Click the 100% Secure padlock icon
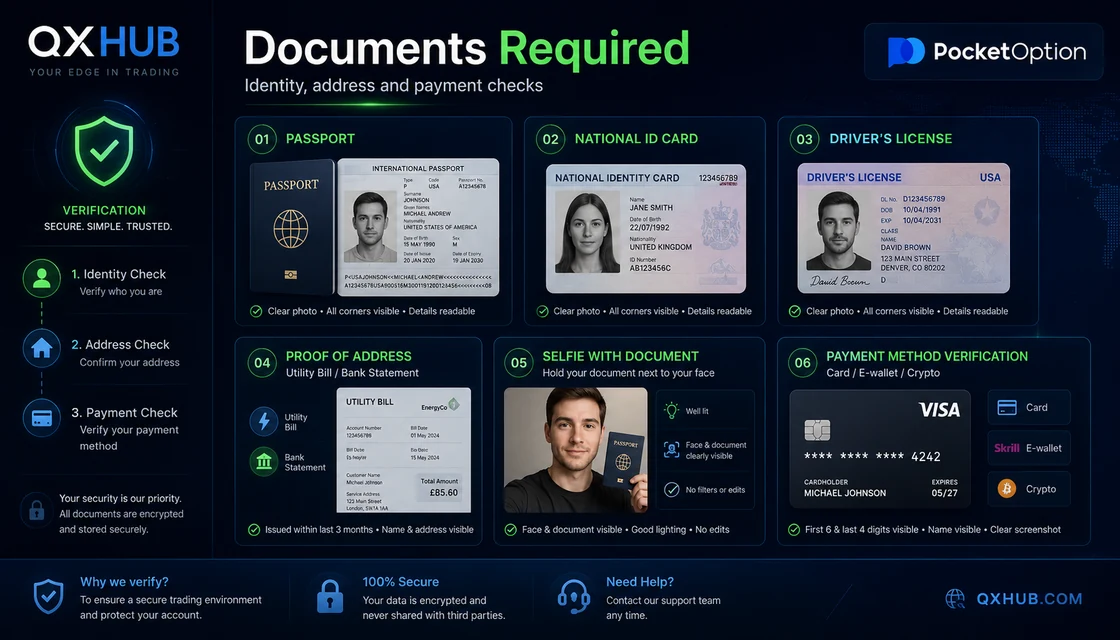 coord(330,596)
